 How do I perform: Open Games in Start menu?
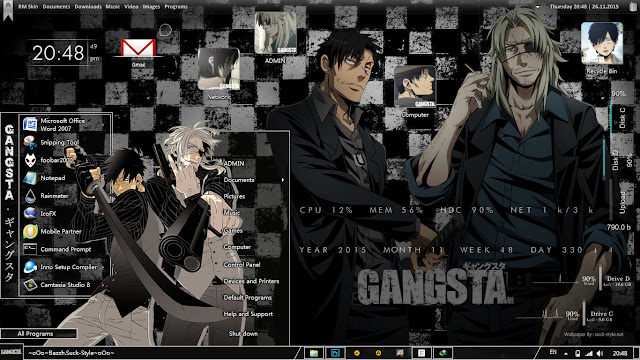[x=233, y=231]
